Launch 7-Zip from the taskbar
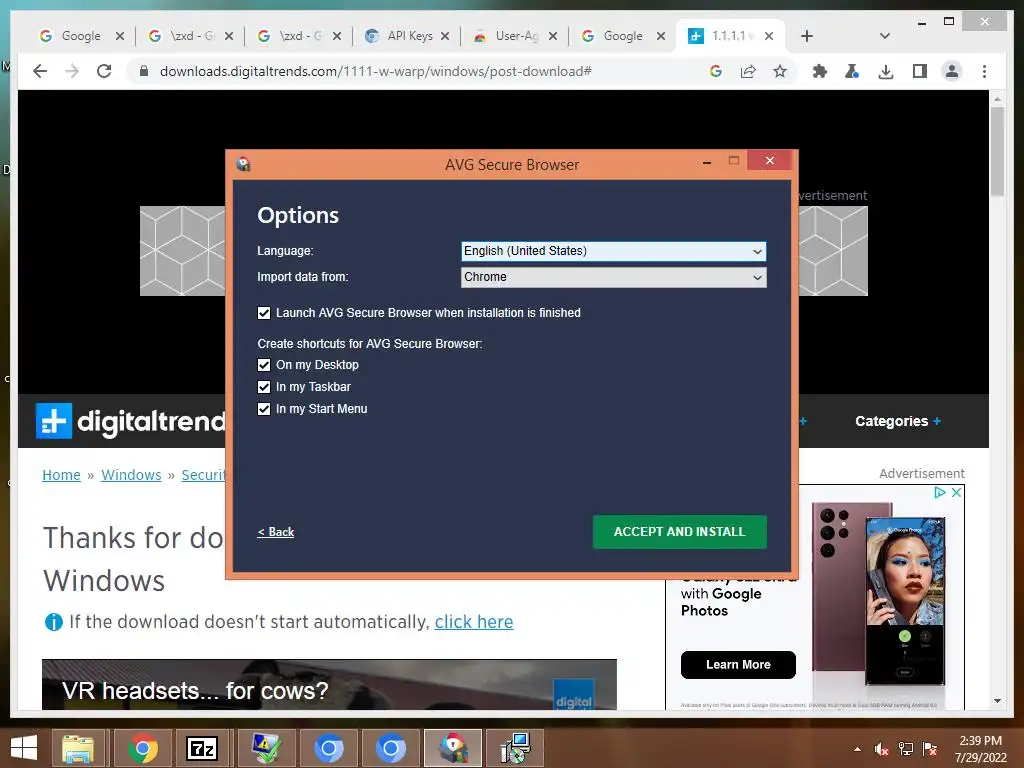The image size is (1024, 768). point(202,748)
